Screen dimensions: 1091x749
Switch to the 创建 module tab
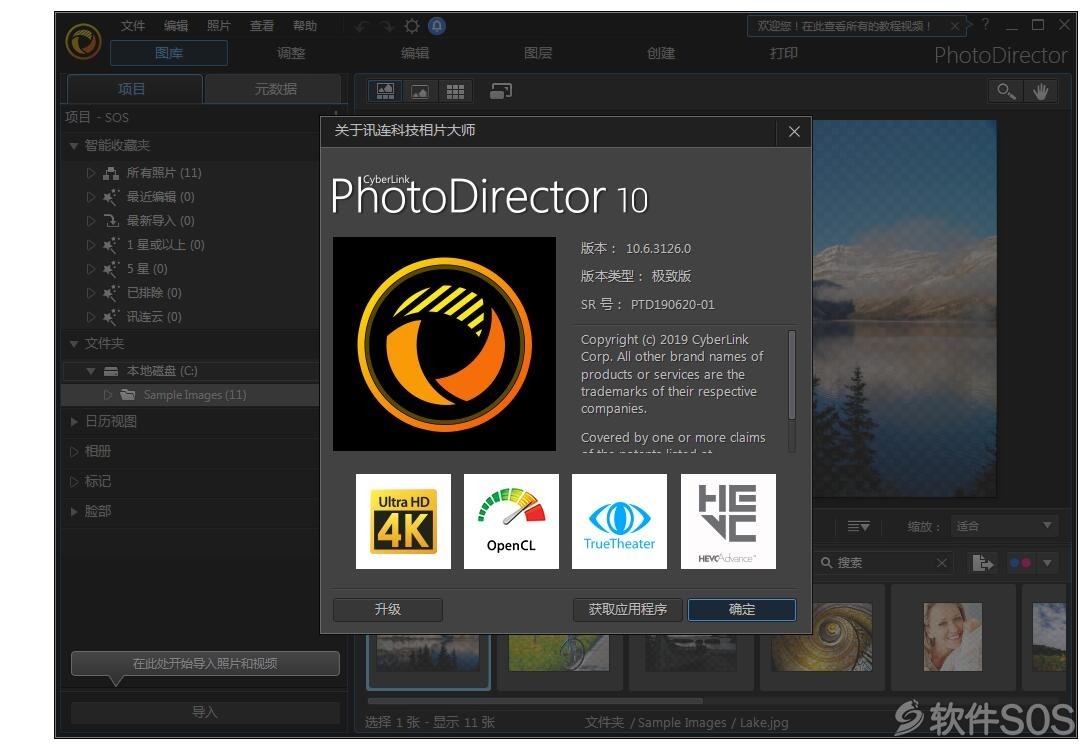click(661, 53)
